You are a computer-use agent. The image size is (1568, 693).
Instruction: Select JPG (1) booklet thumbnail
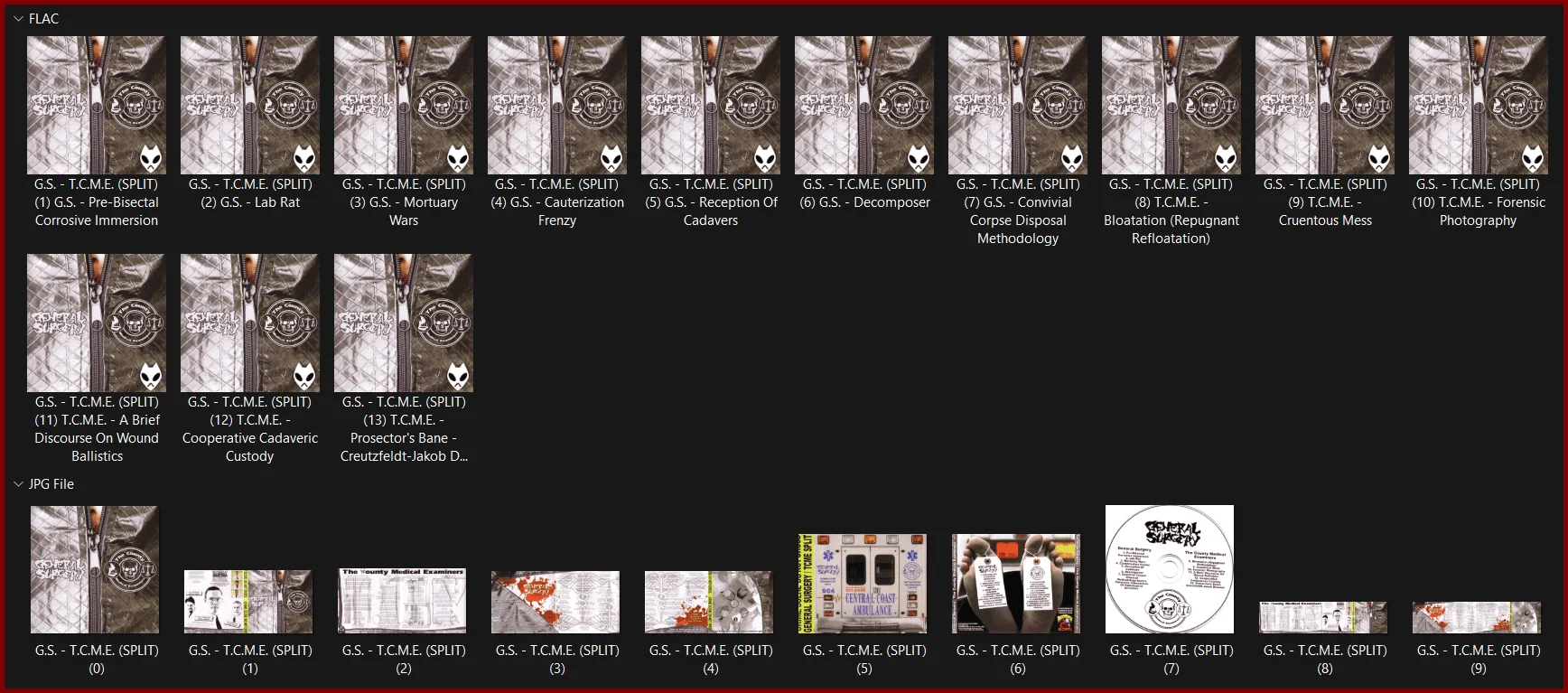[x=248, y=602]
